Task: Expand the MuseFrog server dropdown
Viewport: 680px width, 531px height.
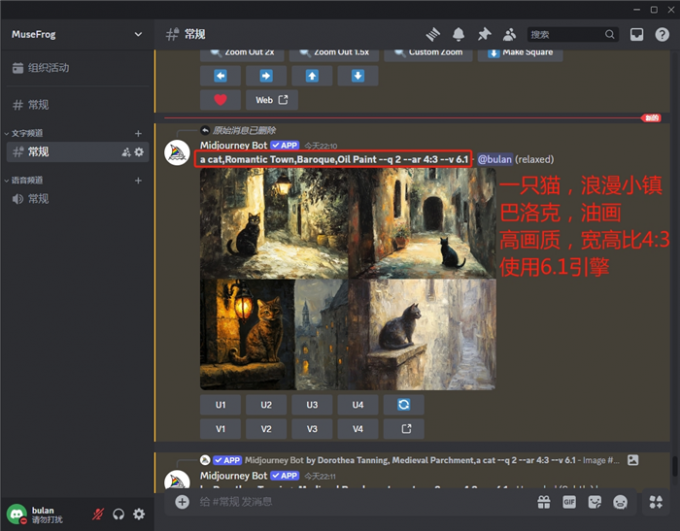Action: (138, 34)
